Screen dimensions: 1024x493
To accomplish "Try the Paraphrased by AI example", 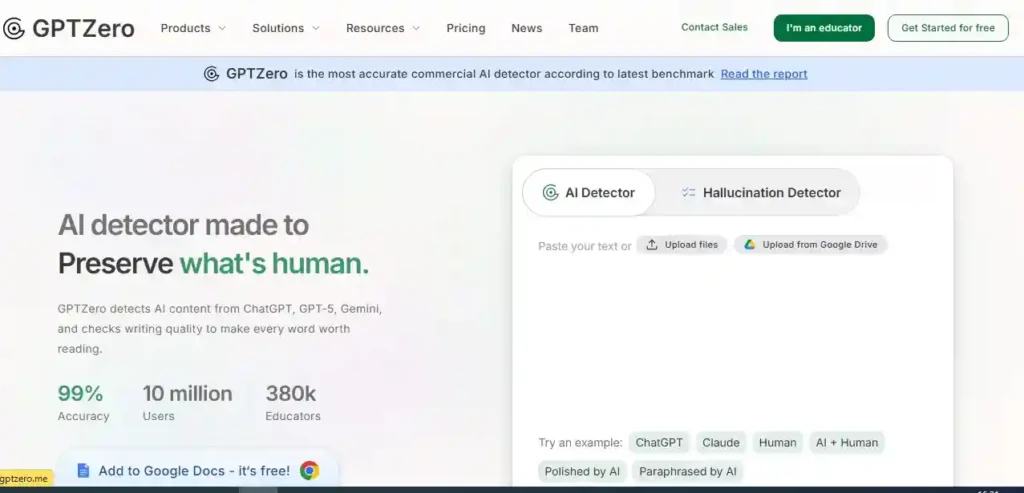I will click(x=688, y=471).
